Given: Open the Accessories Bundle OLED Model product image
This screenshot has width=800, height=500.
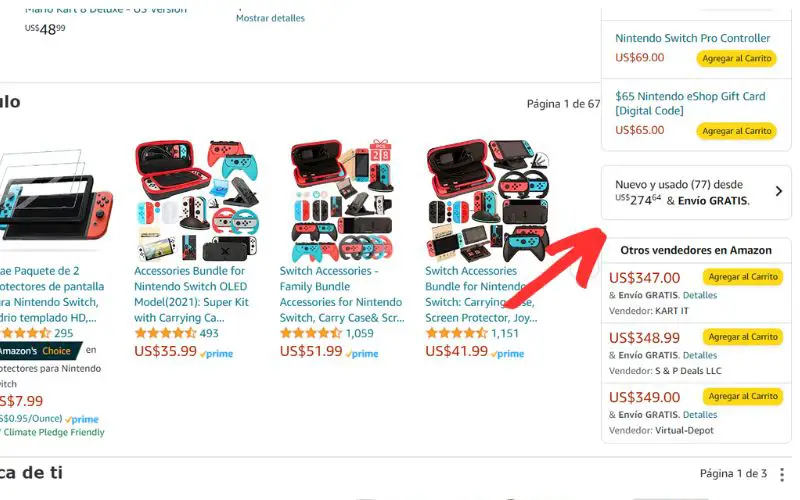Looking at the screenshot, I should click(x=196, y=200).
